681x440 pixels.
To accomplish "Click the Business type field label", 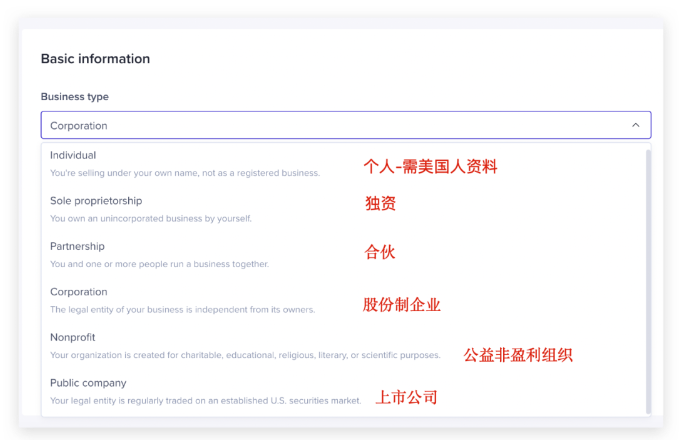I will 75,97.
